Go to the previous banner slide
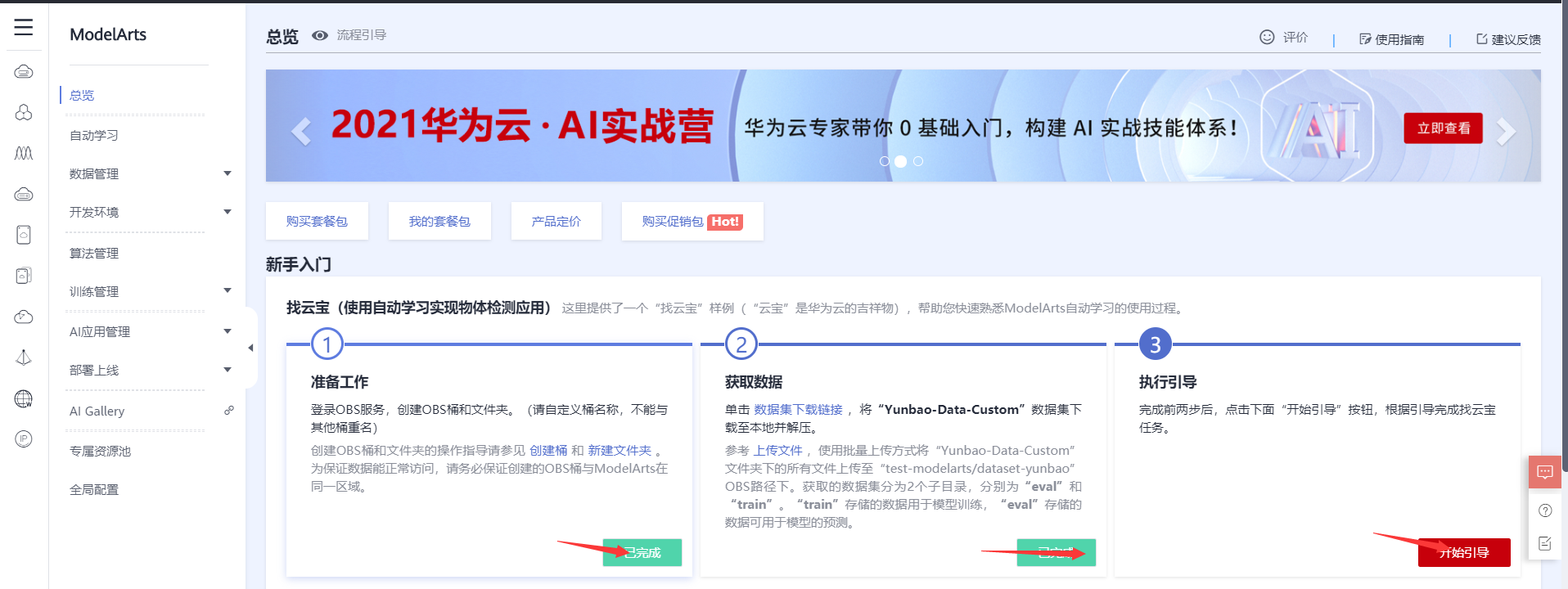The width and height of the screenshot is (1568, 589). (x=301, y=131)
